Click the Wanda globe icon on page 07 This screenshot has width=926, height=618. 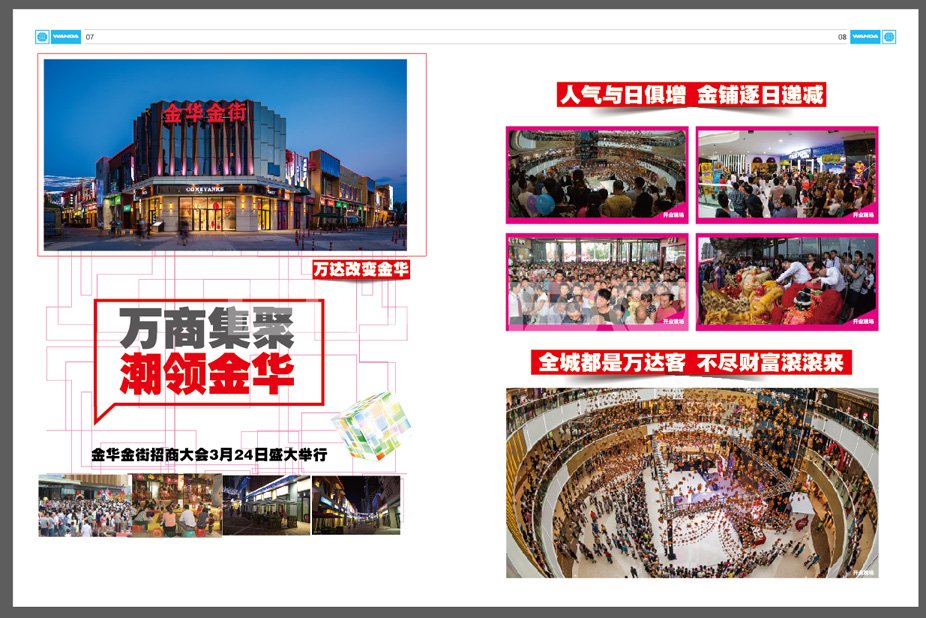point(42,36)
